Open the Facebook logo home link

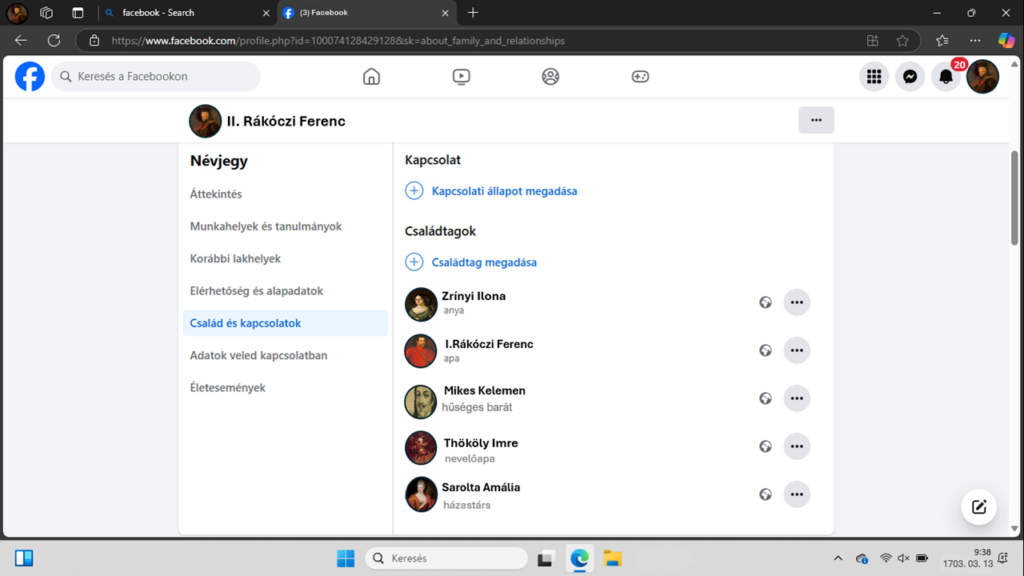coord(30,76)
